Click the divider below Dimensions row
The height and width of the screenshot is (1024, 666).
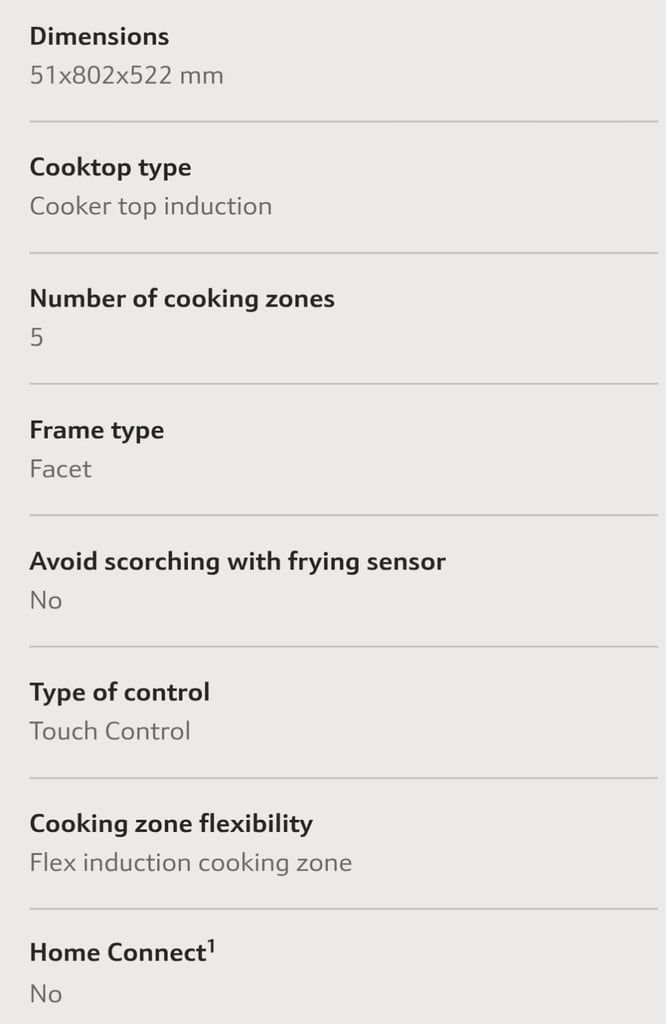point(343,121)
